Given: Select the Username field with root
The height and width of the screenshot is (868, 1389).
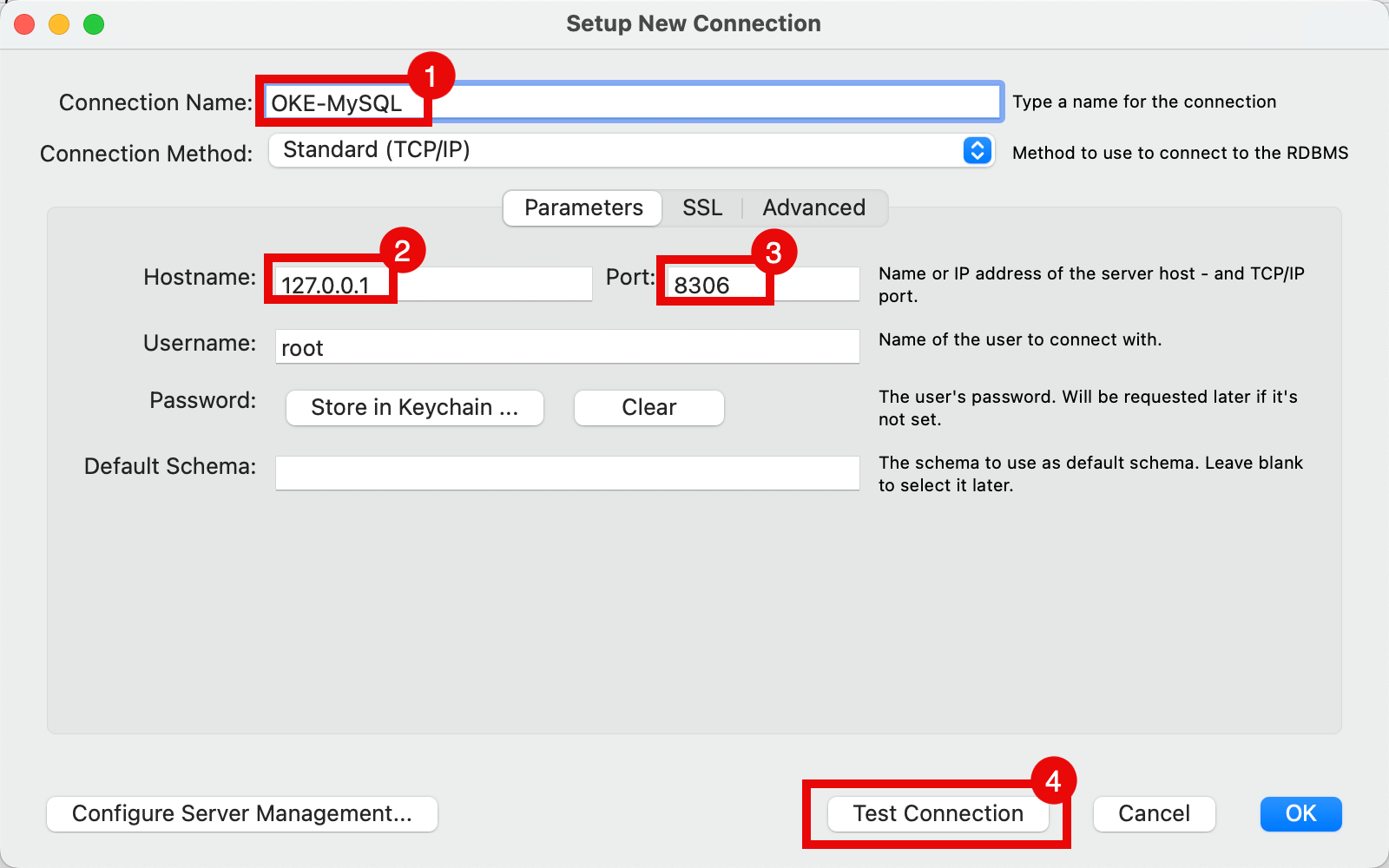Looking at the screenshot, I should tap(566, 347).
